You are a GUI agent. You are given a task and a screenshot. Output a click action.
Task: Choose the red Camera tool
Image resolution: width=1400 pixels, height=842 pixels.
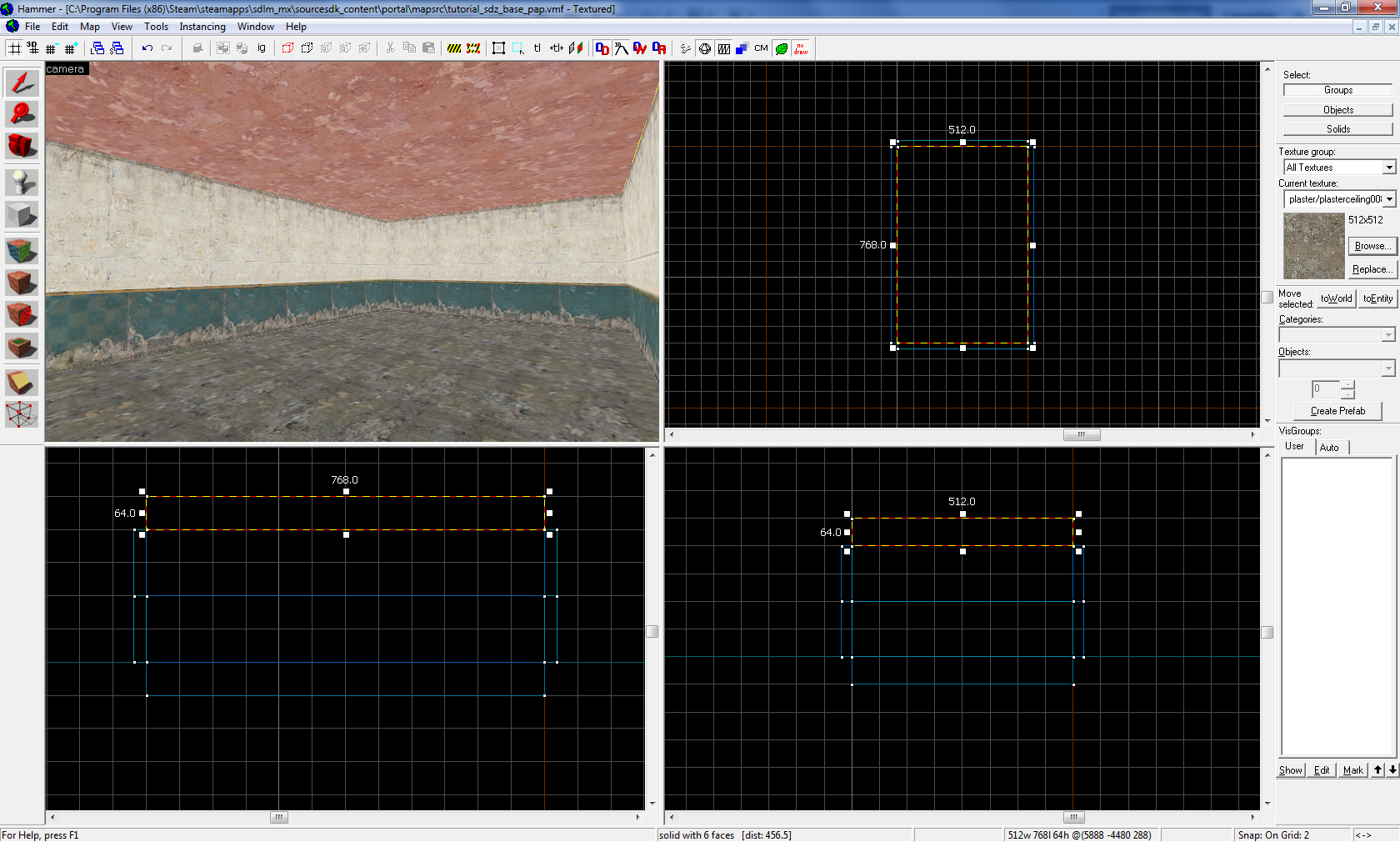click(22, 146)
